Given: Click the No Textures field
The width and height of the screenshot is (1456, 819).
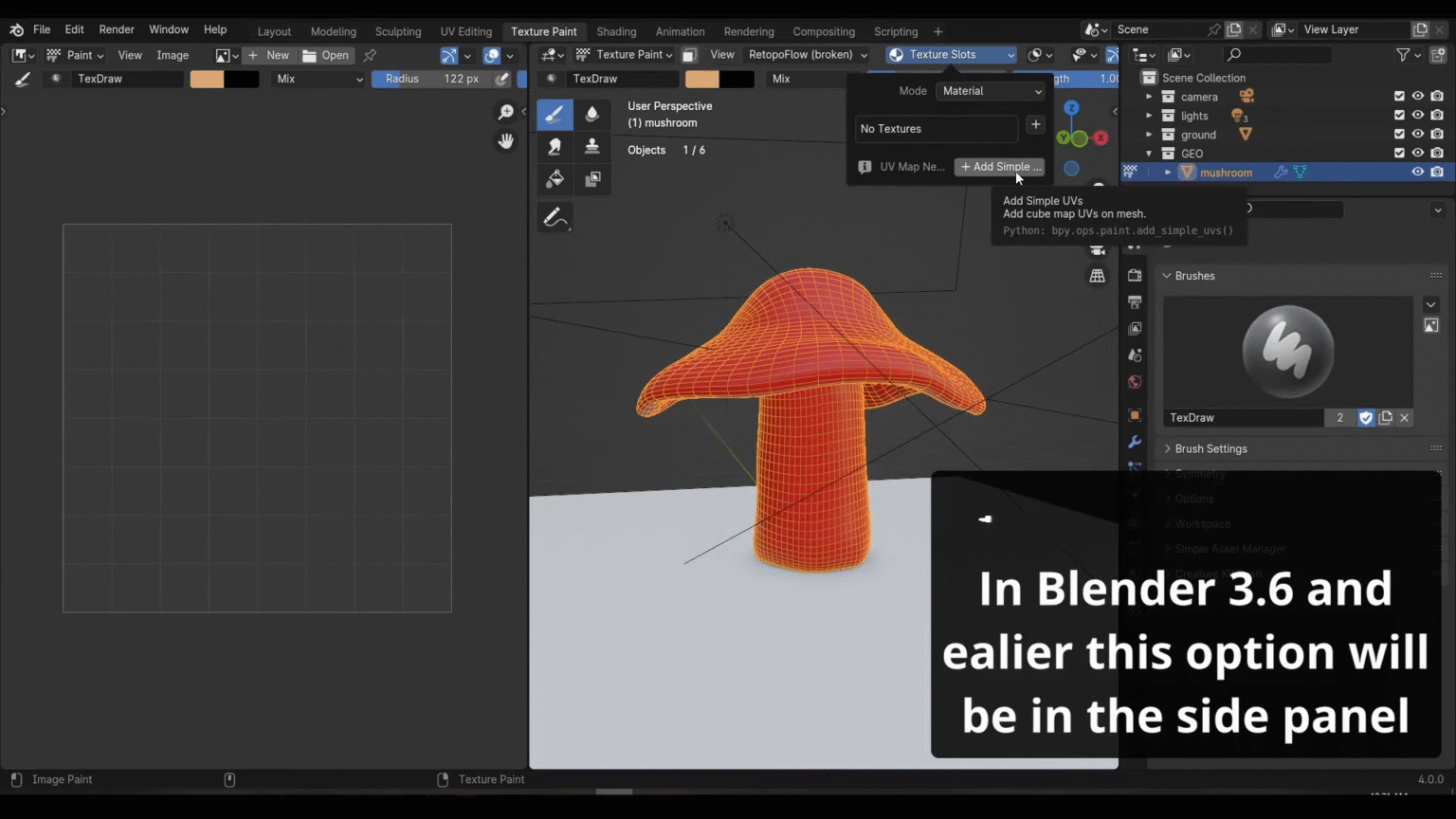Looking at the screenshot, I should pos(936,128).
